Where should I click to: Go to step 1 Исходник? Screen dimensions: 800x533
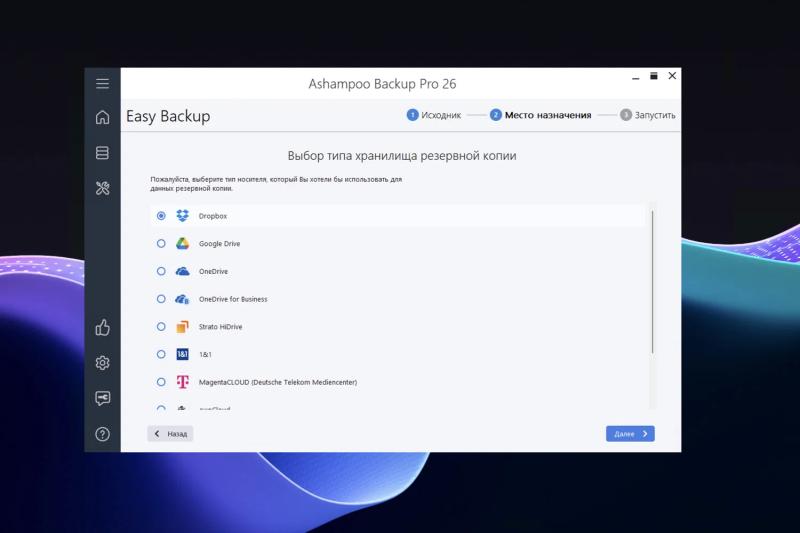[434, 115]
